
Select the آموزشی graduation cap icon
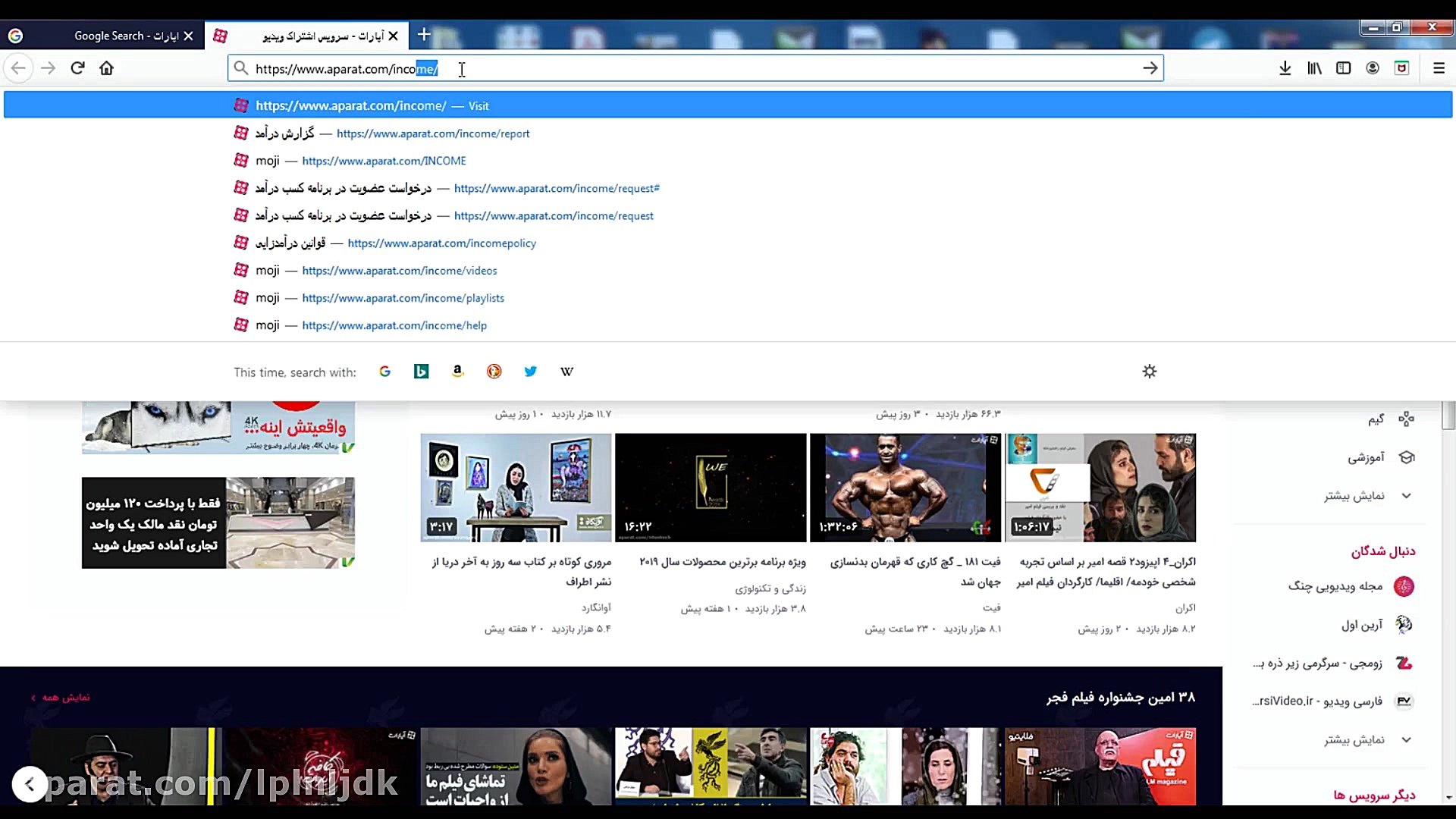click(1407, 457)
